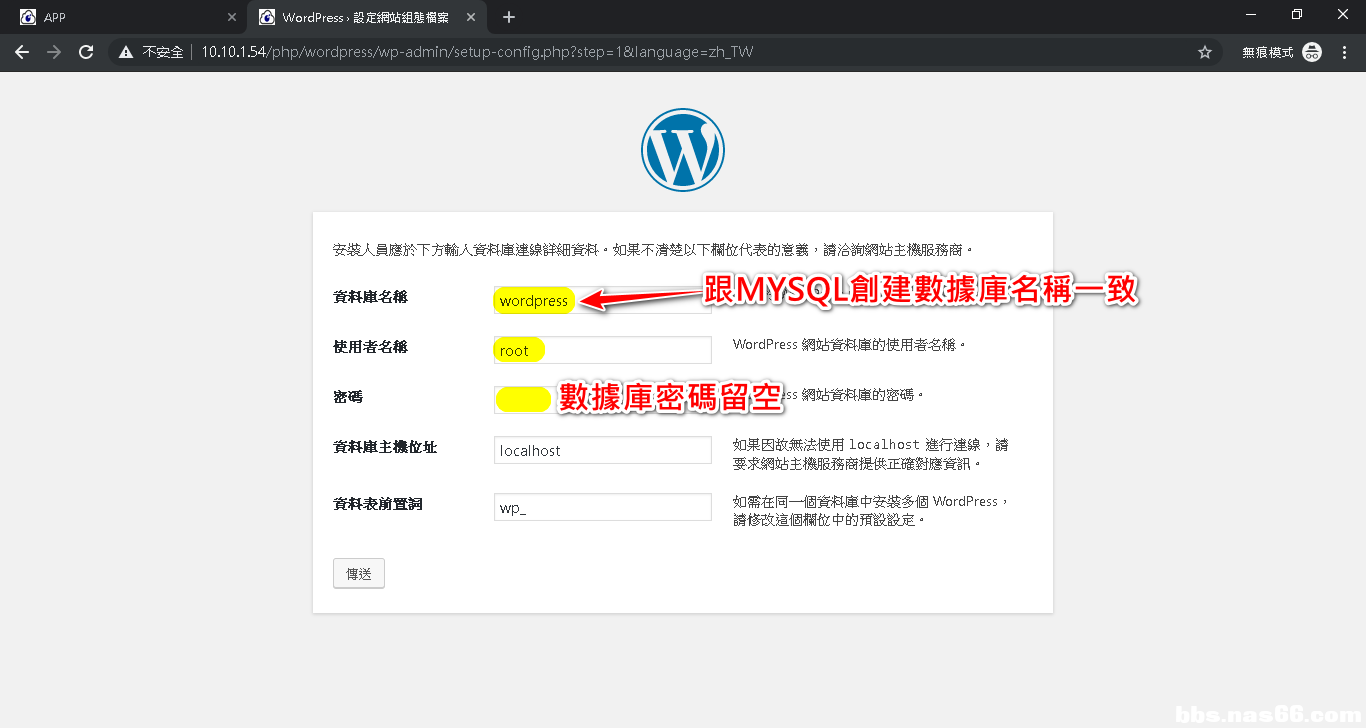Click the WordPress logo
The height and width of the screenshot is (728, 1366).
[x=683, y=150]
